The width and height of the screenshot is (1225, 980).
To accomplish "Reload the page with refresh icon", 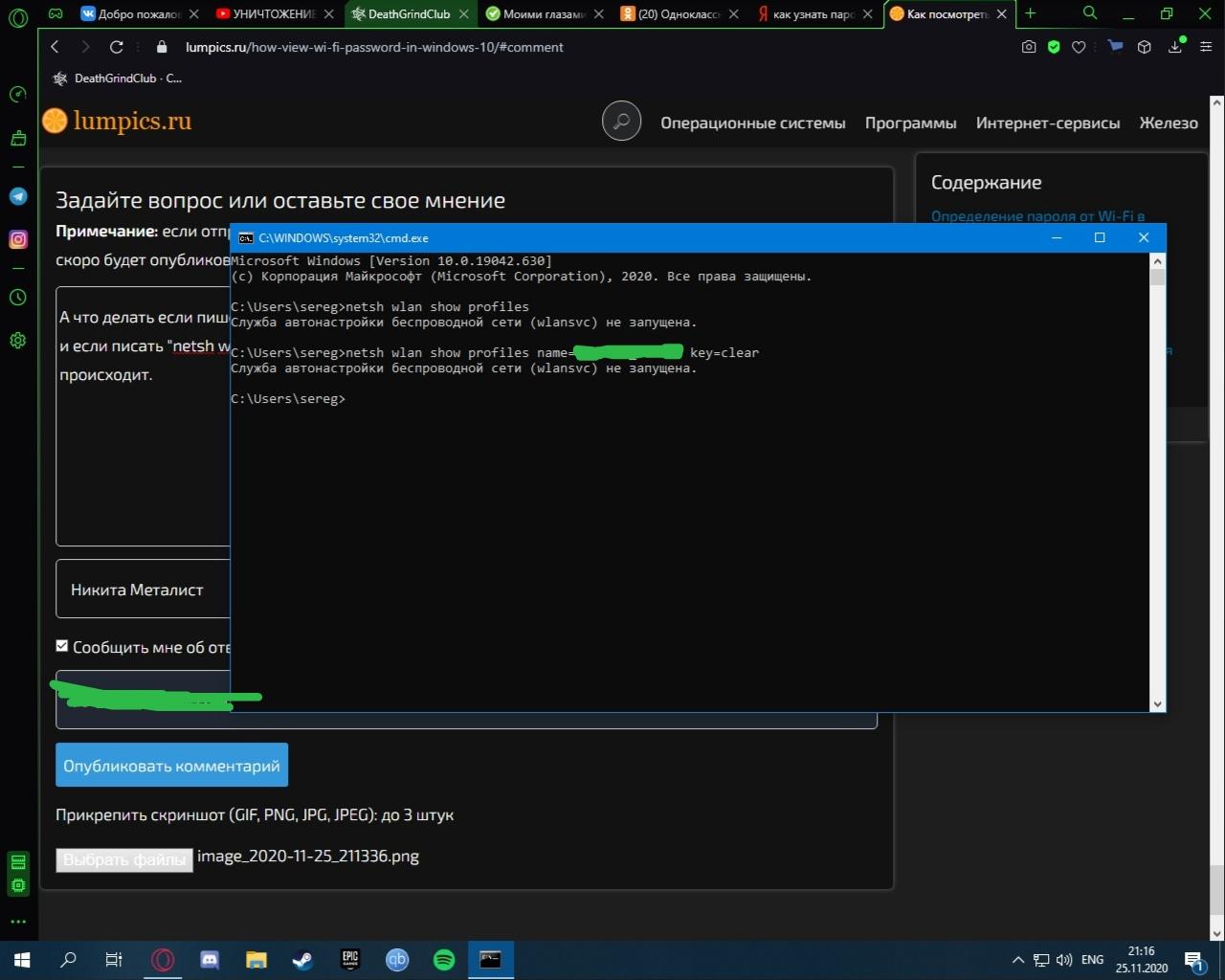I will 116,47.
